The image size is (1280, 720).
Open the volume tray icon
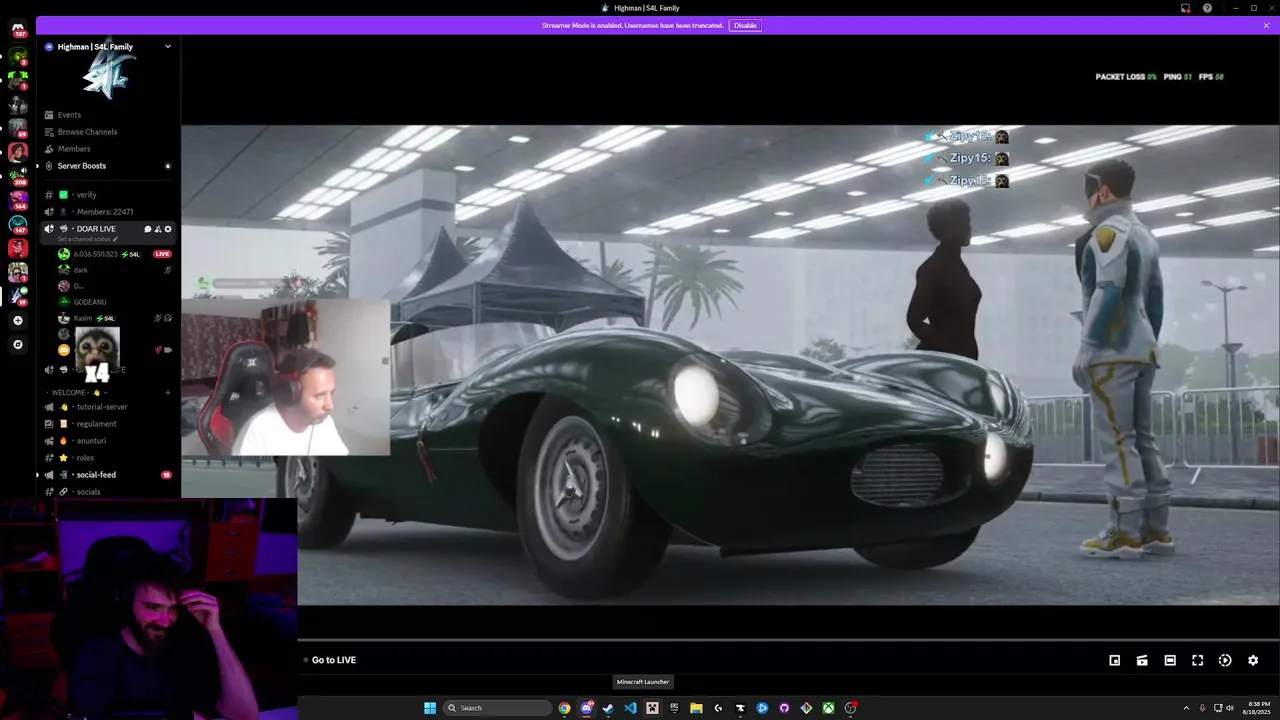1230,708
